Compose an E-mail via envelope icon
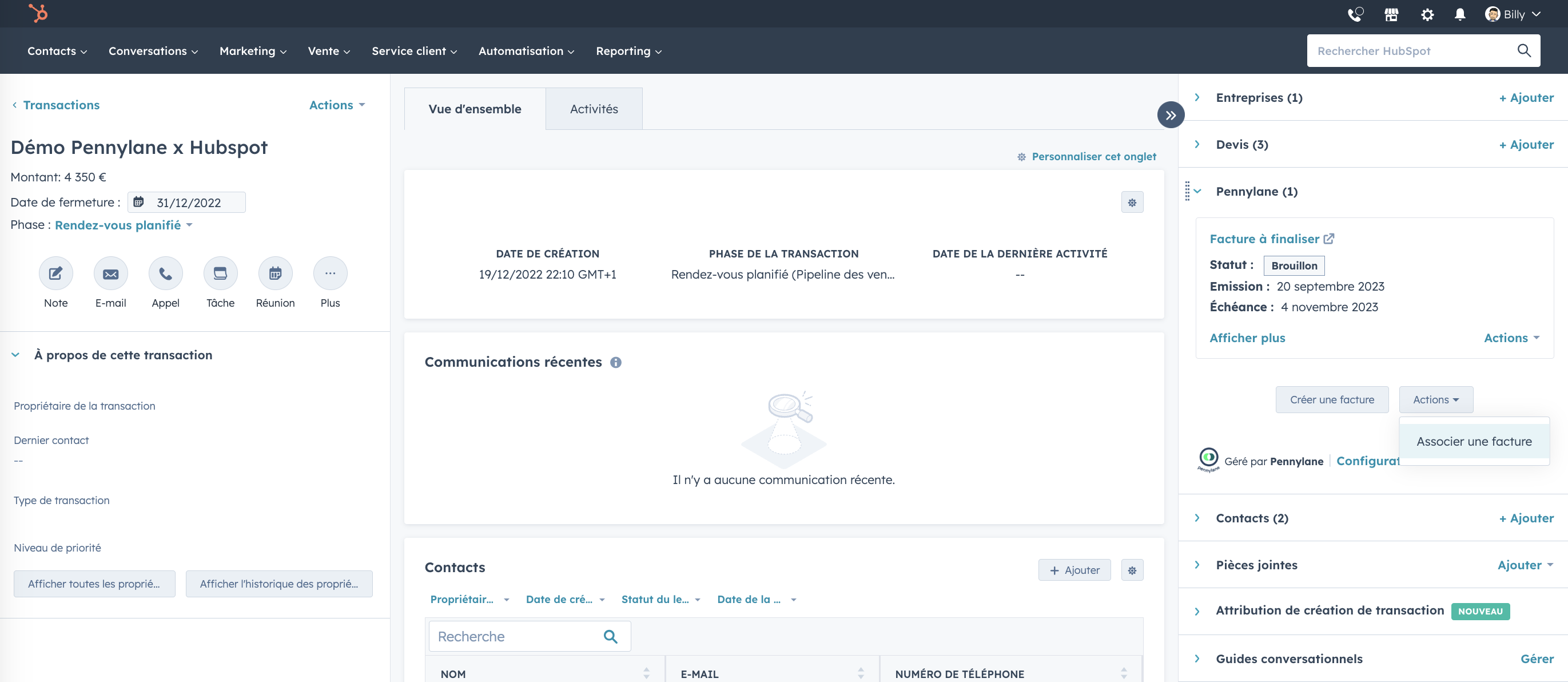Viewport: 1568px width, 682px height. 110,273
